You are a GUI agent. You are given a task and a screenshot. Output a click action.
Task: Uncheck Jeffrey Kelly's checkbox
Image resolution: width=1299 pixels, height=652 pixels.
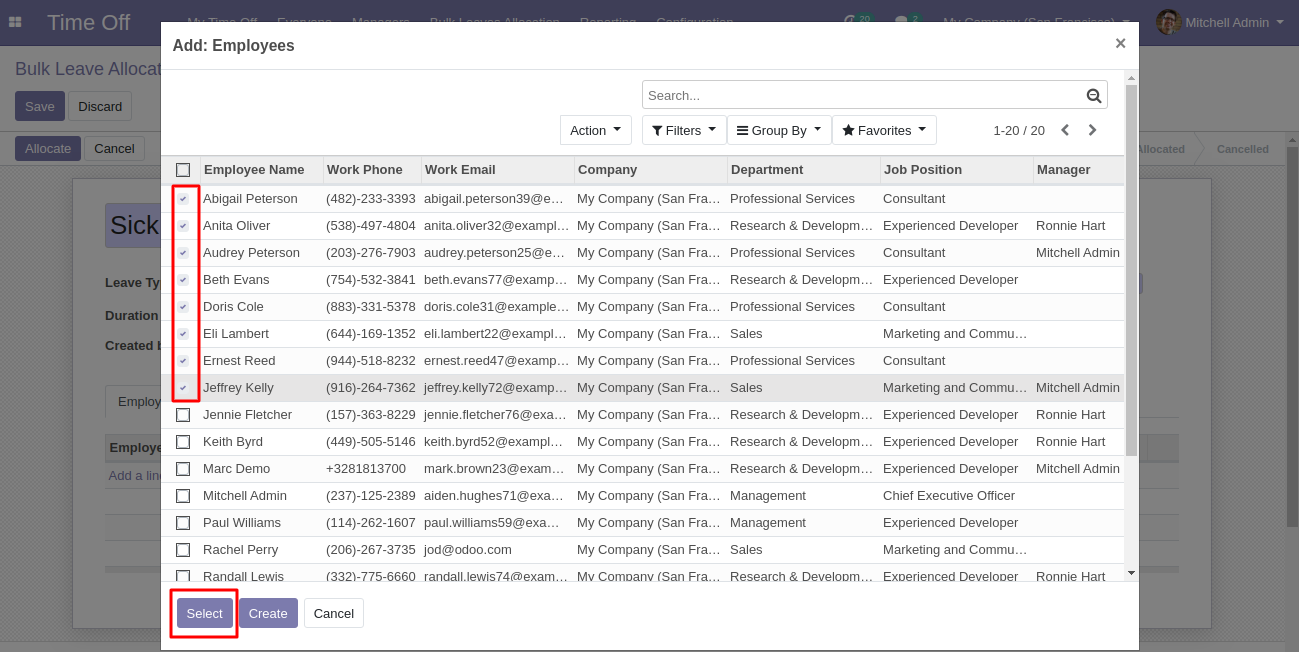[183, 388]
